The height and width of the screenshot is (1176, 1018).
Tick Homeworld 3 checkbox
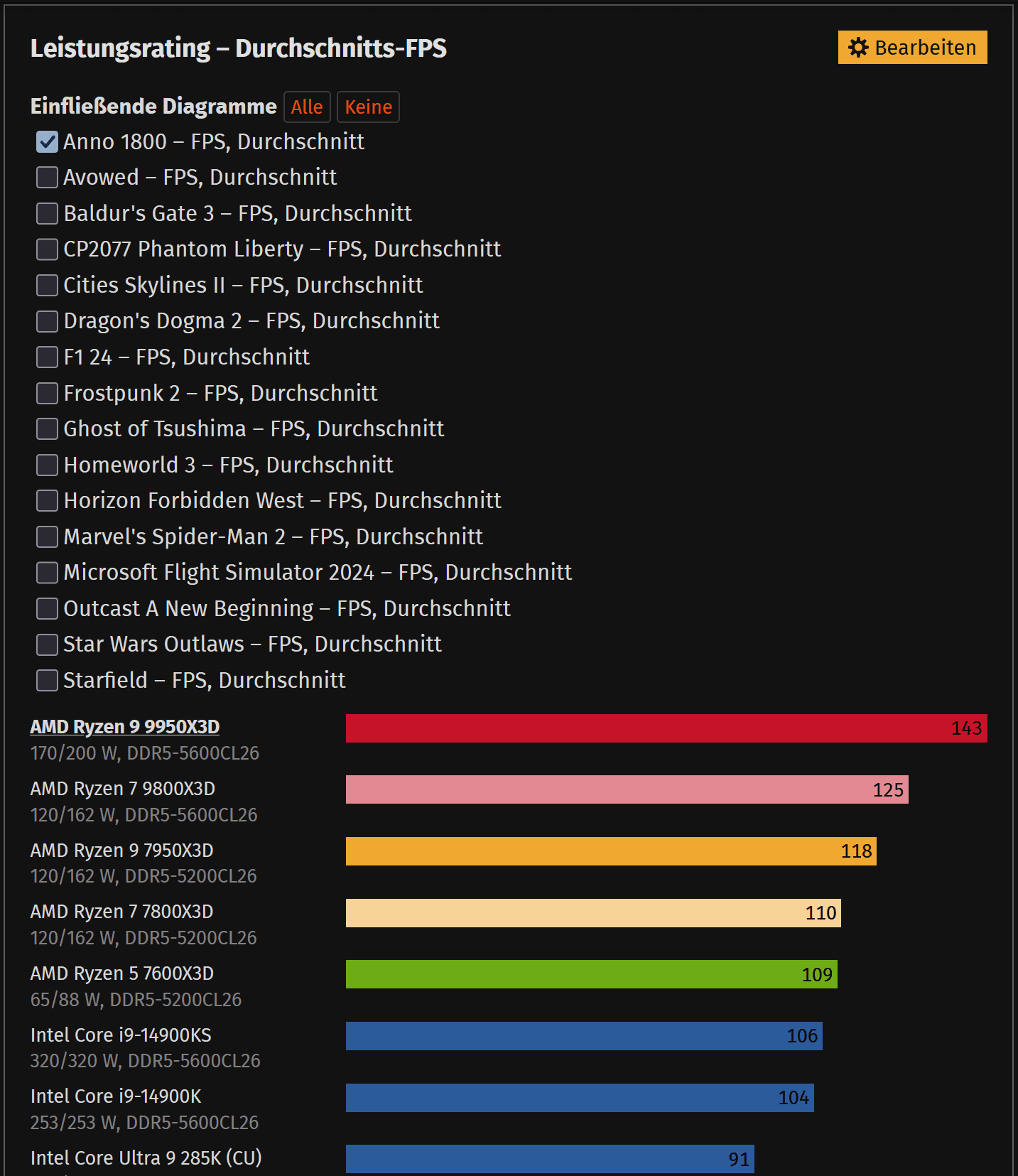point(47,465)
